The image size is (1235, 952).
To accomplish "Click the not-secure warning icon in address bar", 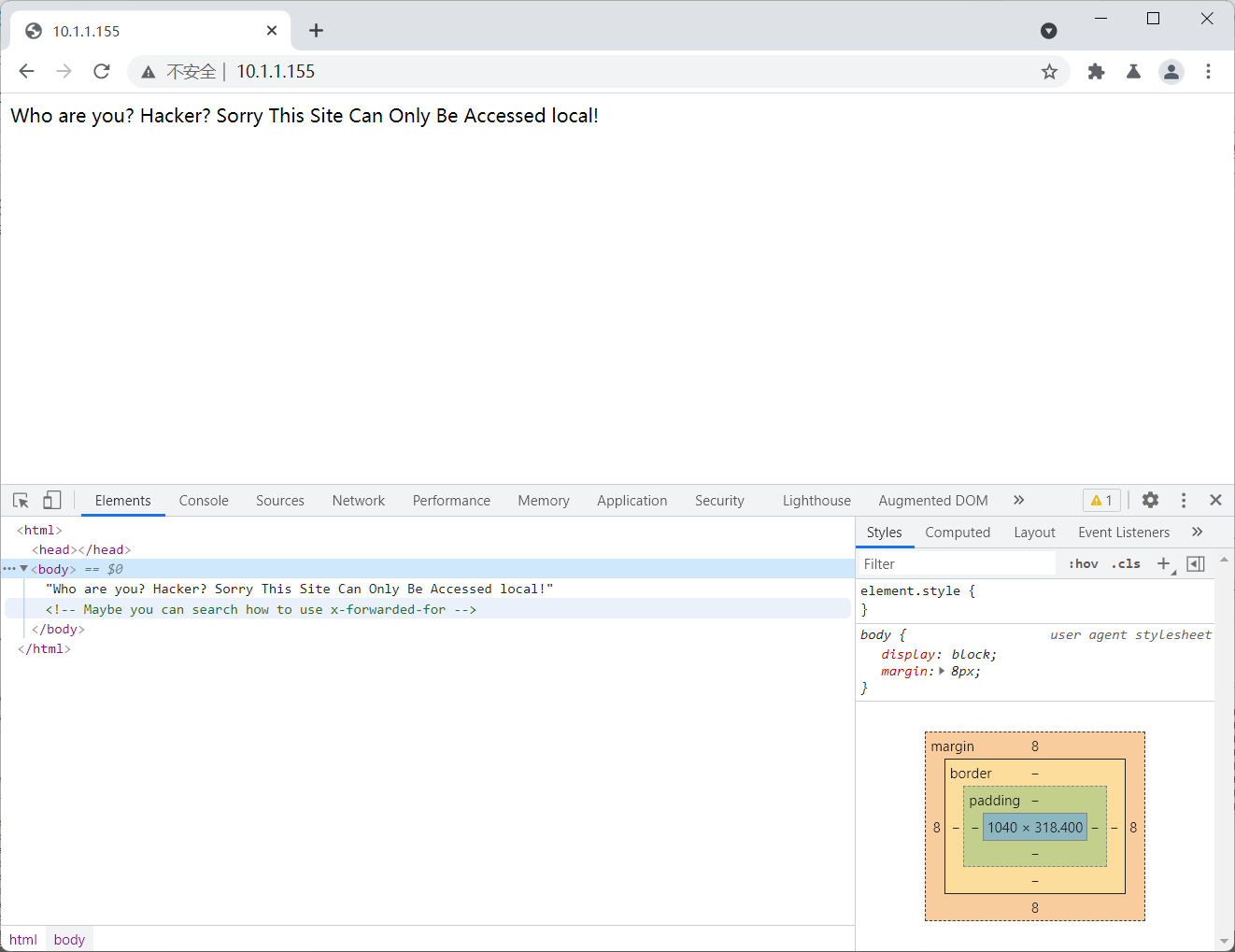I will pyautogui.click(x=148, y=72).
